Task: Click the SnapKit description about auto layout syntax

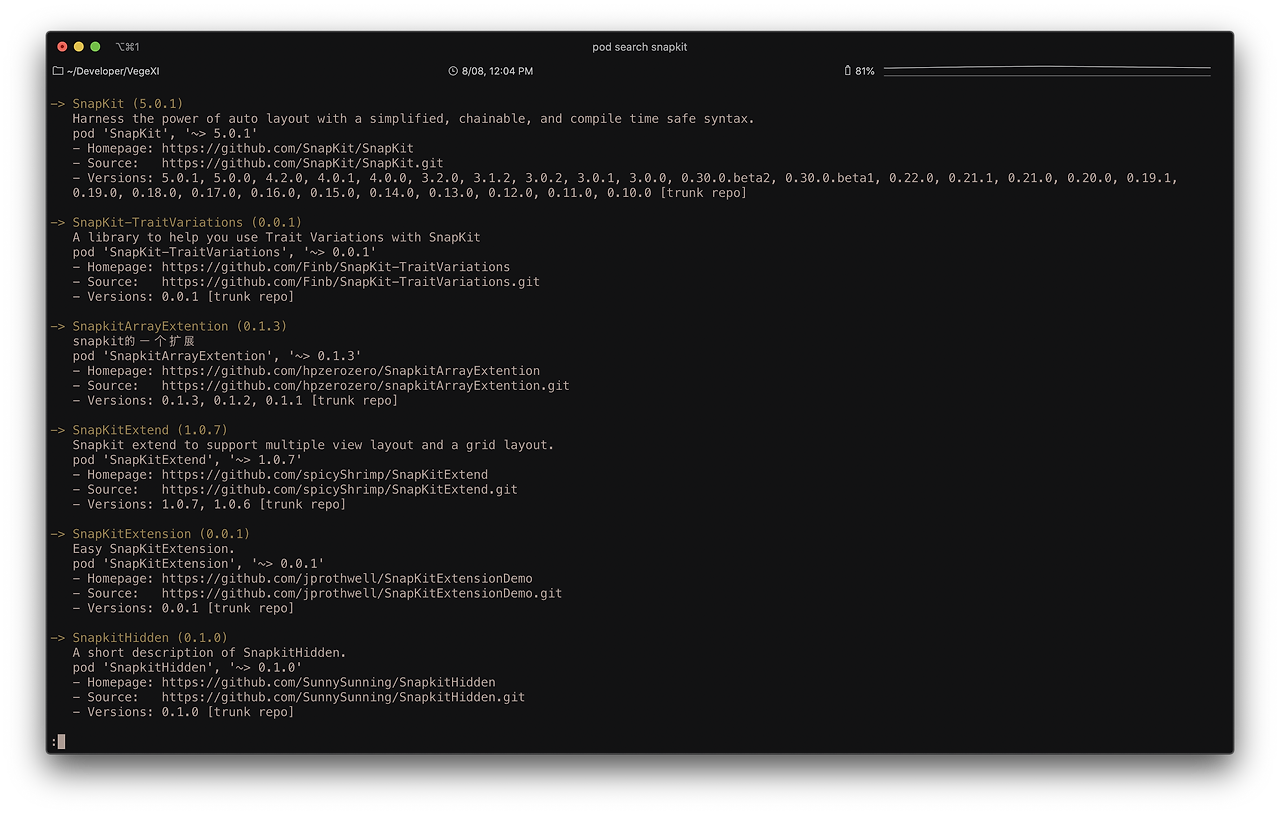Action: coord(413,119)
